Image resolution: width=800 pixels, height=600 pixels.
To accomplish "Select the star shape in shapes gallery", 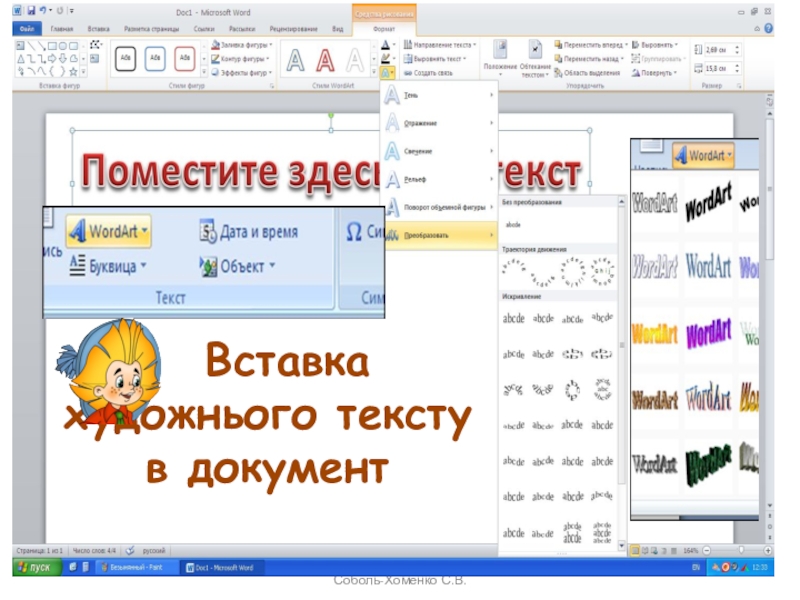I will (x=73, y=71).
